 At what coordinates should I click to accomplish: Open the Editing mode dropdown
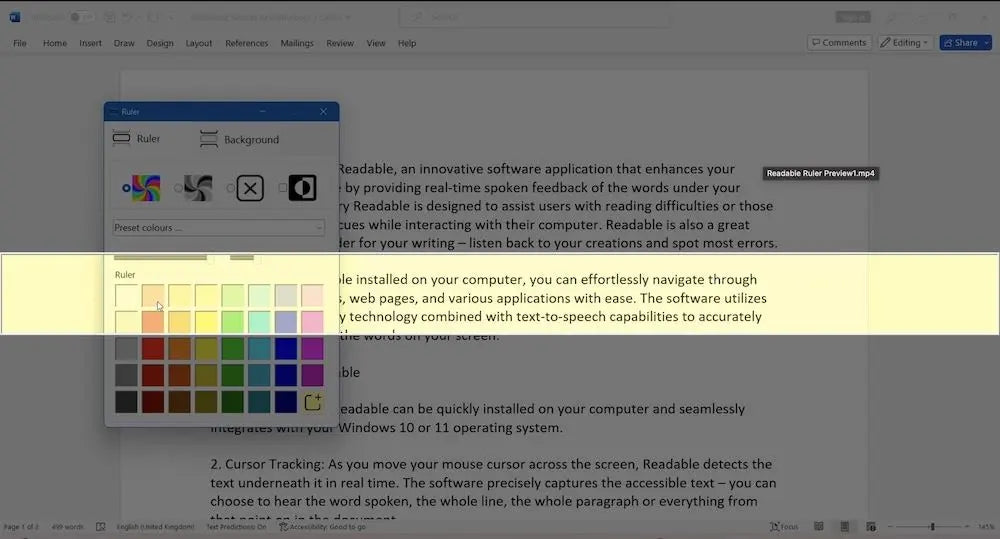904,43
